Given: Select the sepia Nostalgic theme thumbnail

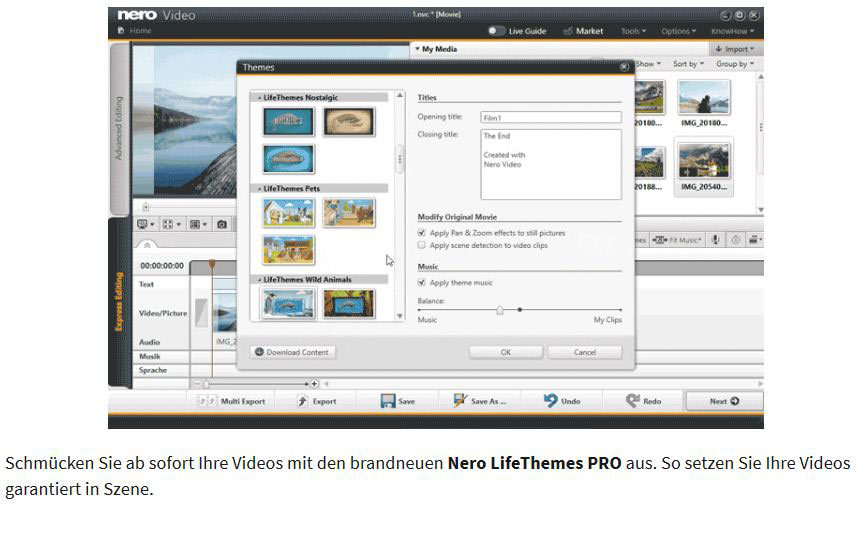Looking at the screenshot, I should point(349,122).
